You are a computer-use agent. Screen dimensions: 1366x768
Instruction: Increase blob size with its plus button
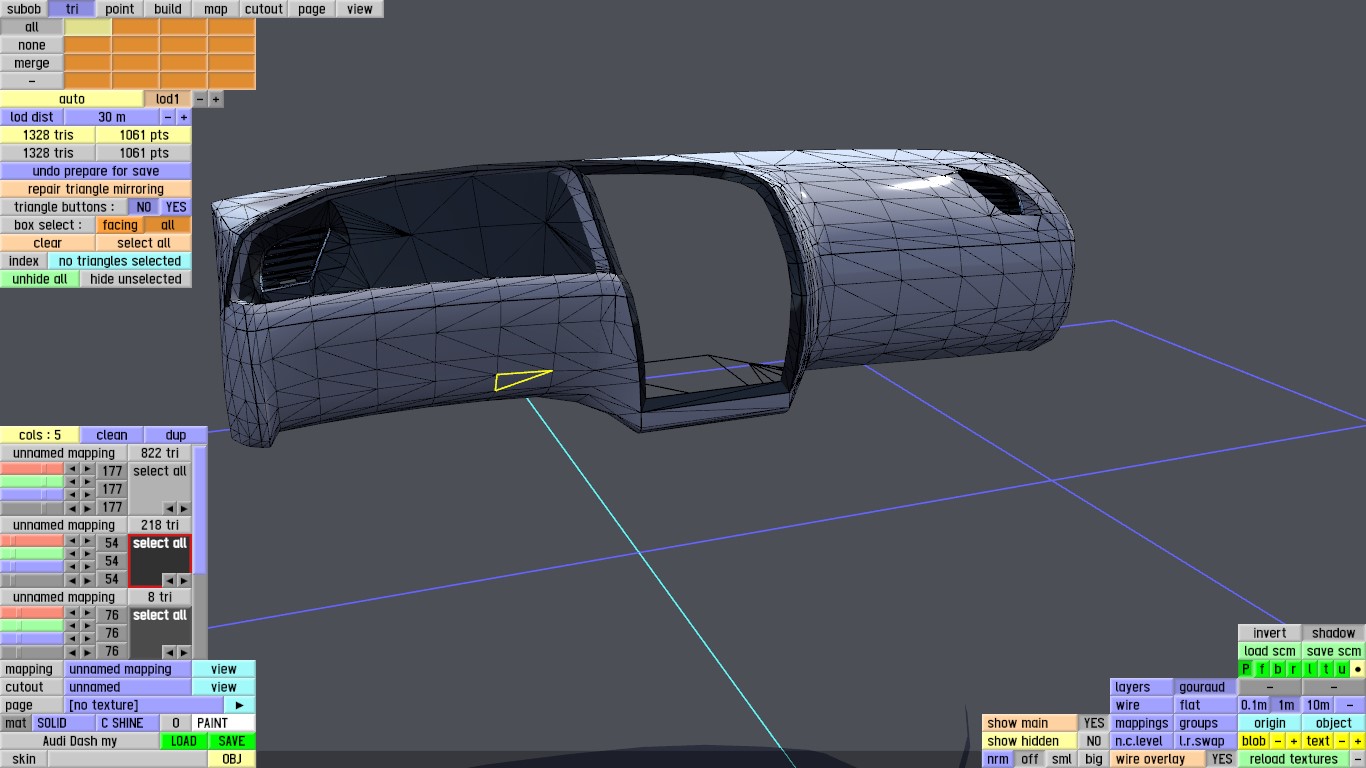click(x=1293, y=741)
